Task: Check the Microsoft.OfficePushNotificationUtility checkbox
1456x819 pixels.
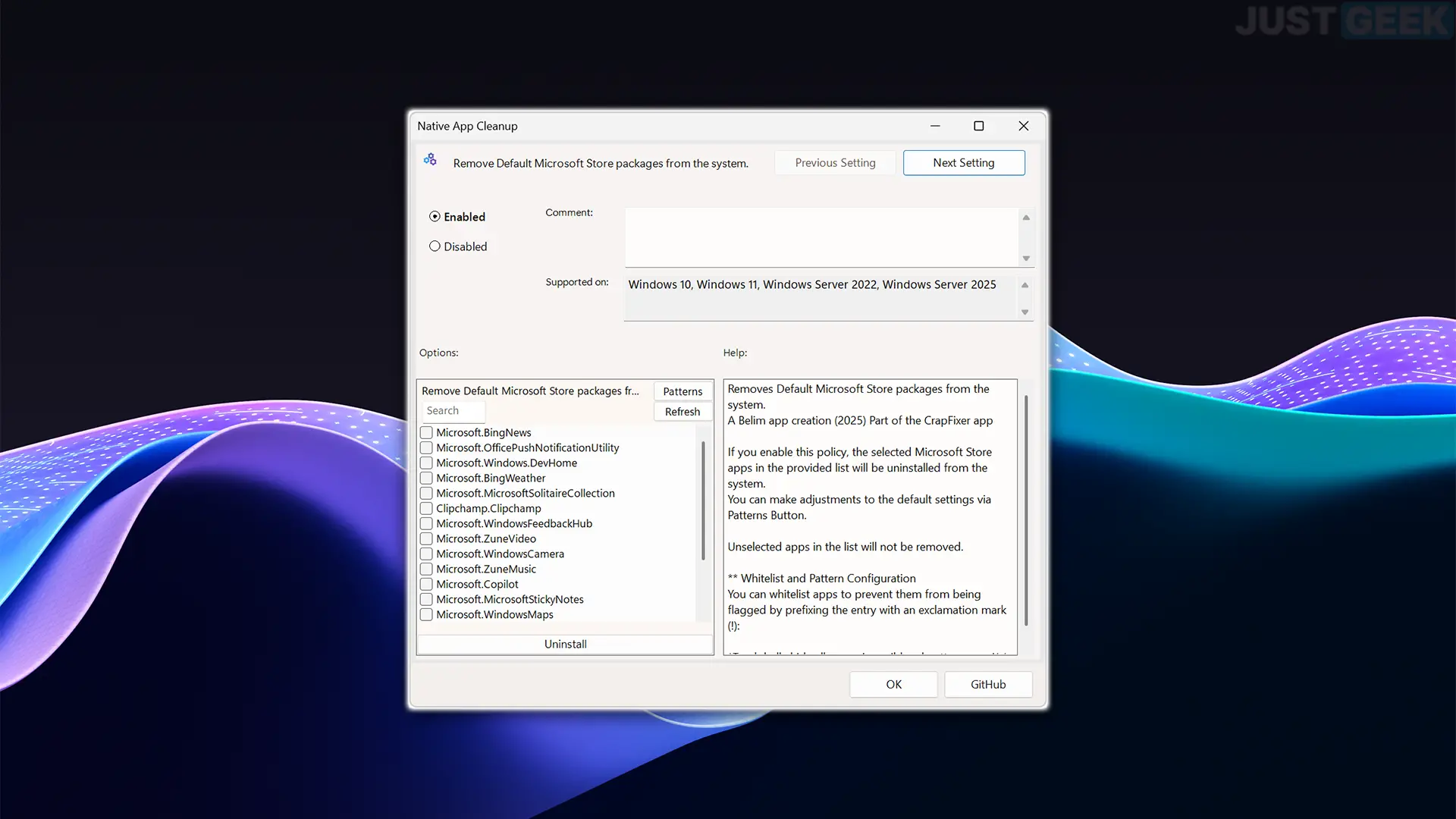Action: pos(426,448)
